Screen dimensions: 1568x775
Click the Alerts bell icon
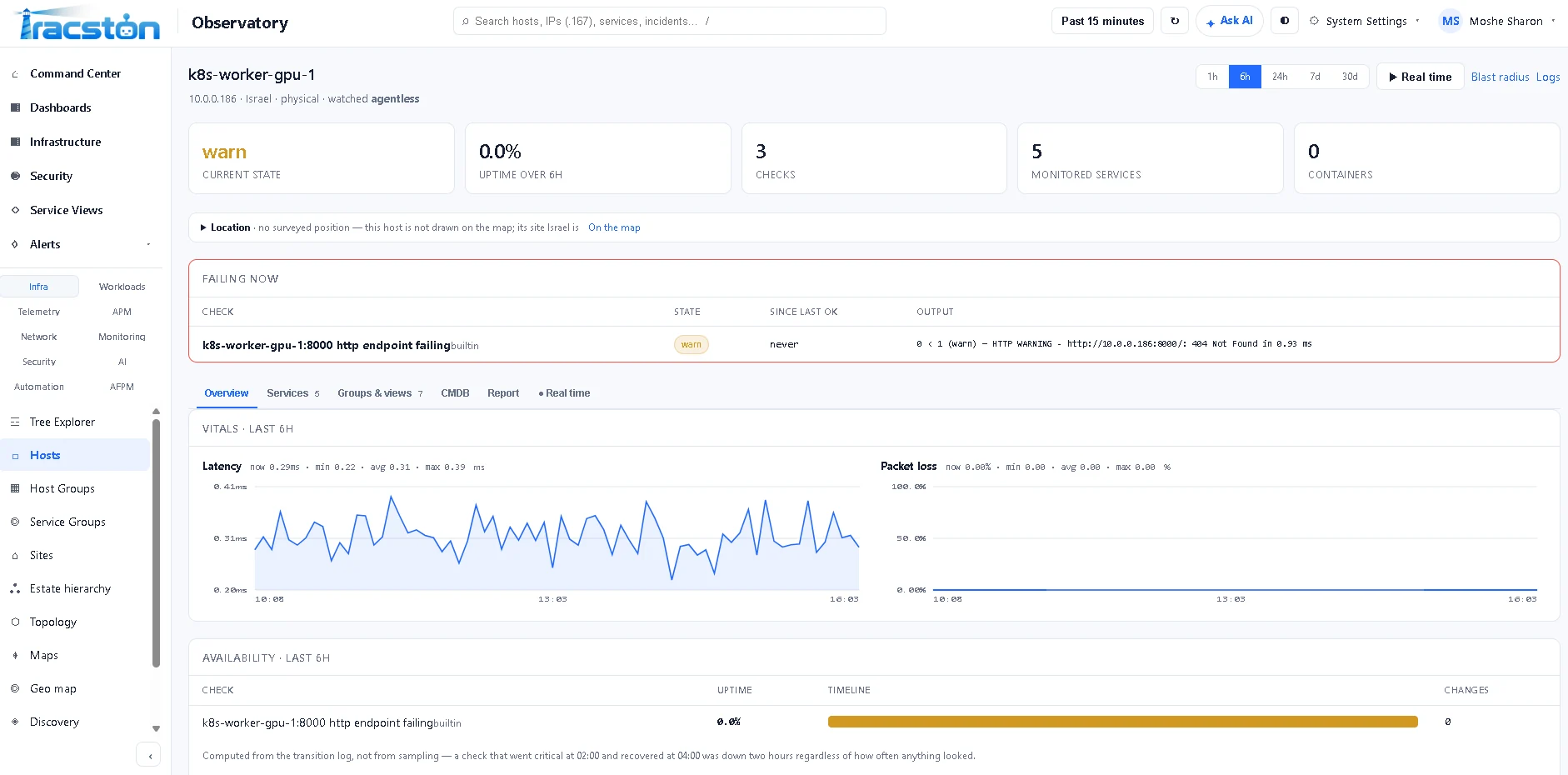pos(15,244)
